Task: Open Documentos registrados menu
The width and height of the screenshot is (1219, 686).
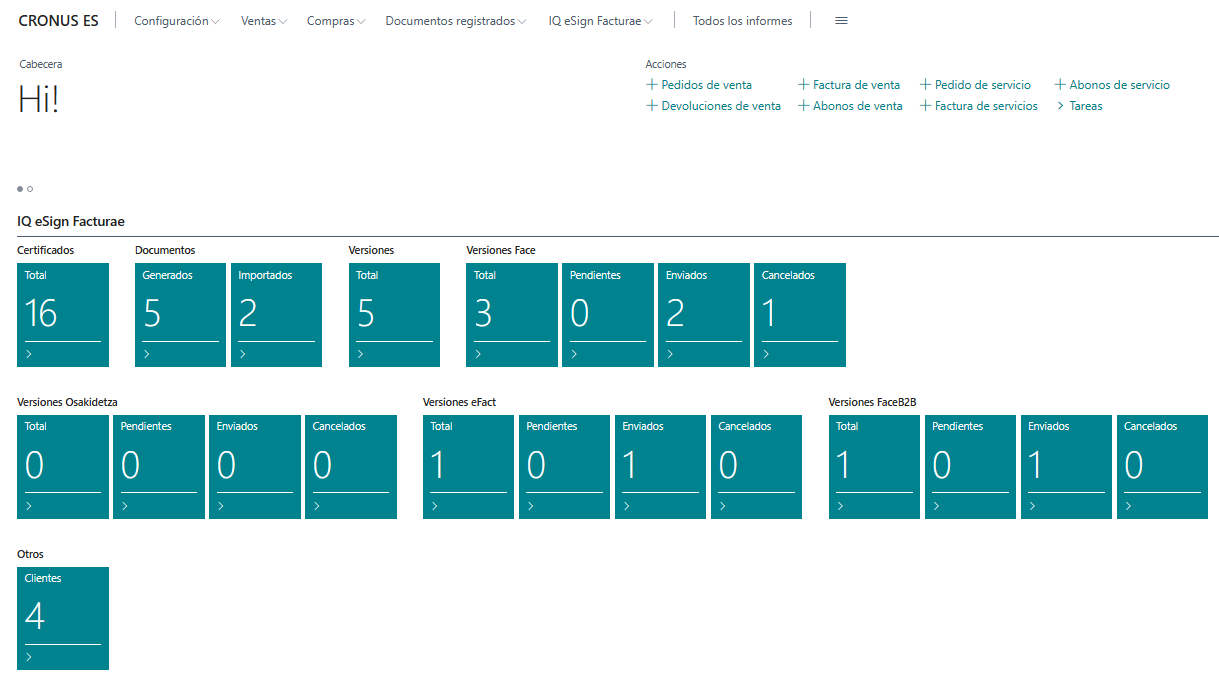Action: (455, 21)
